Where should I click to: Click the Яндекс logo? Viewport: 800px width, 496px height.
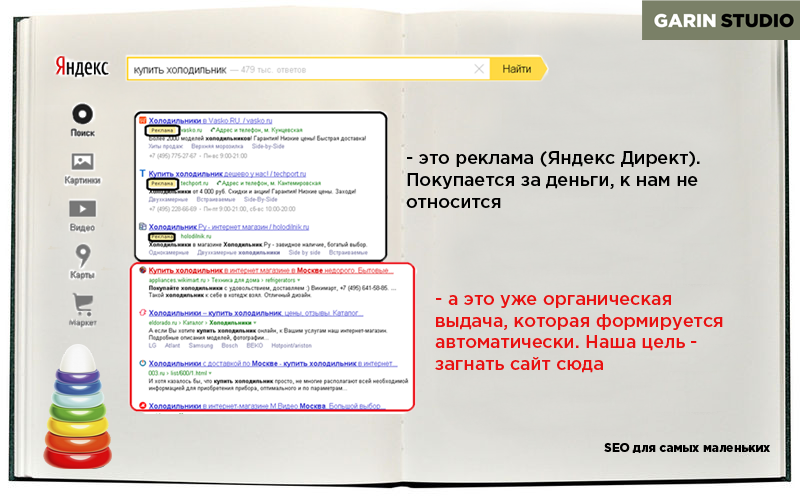[82, 67]
